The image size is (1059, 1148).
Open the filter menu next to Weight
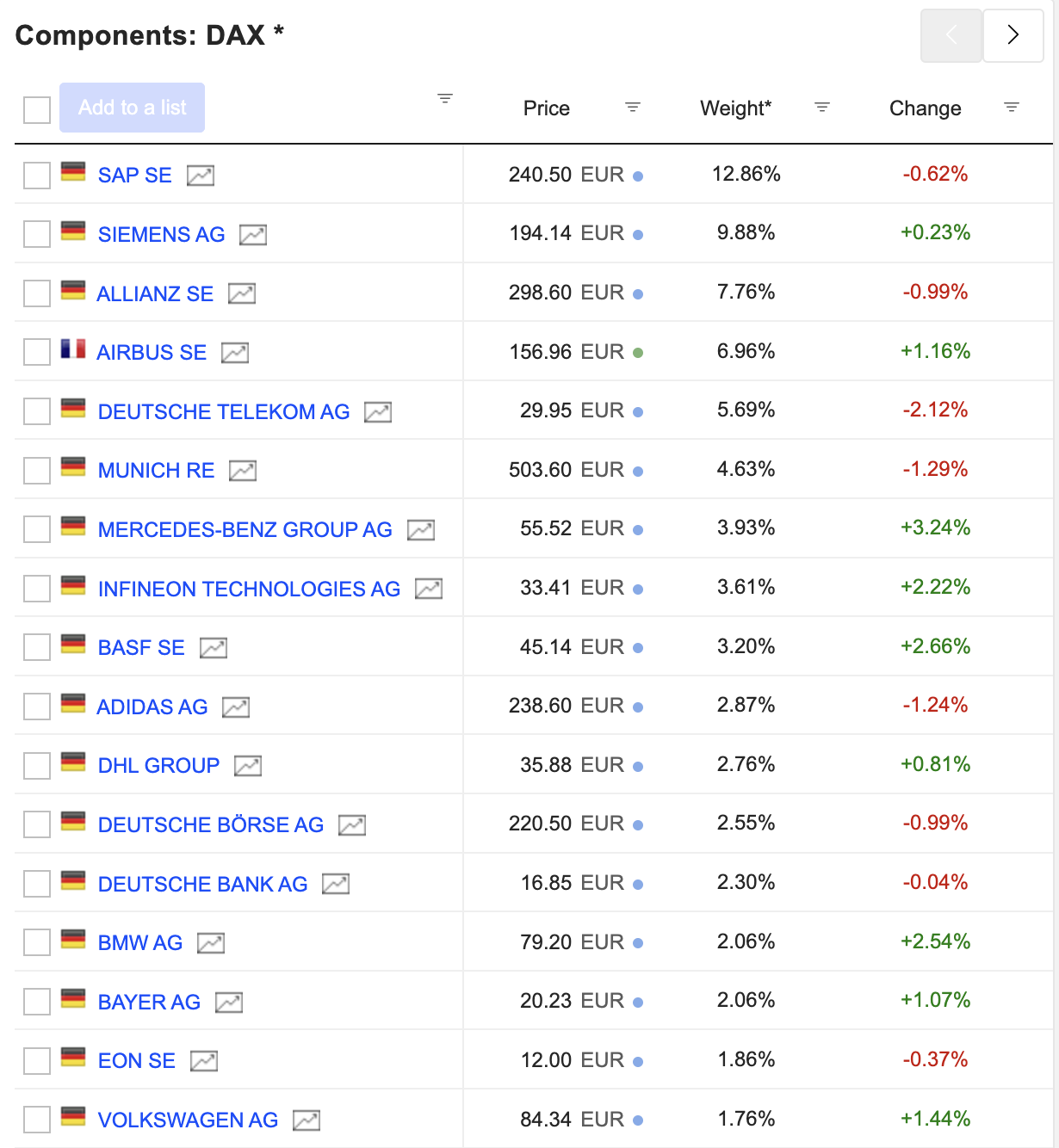tap(822, 108)
